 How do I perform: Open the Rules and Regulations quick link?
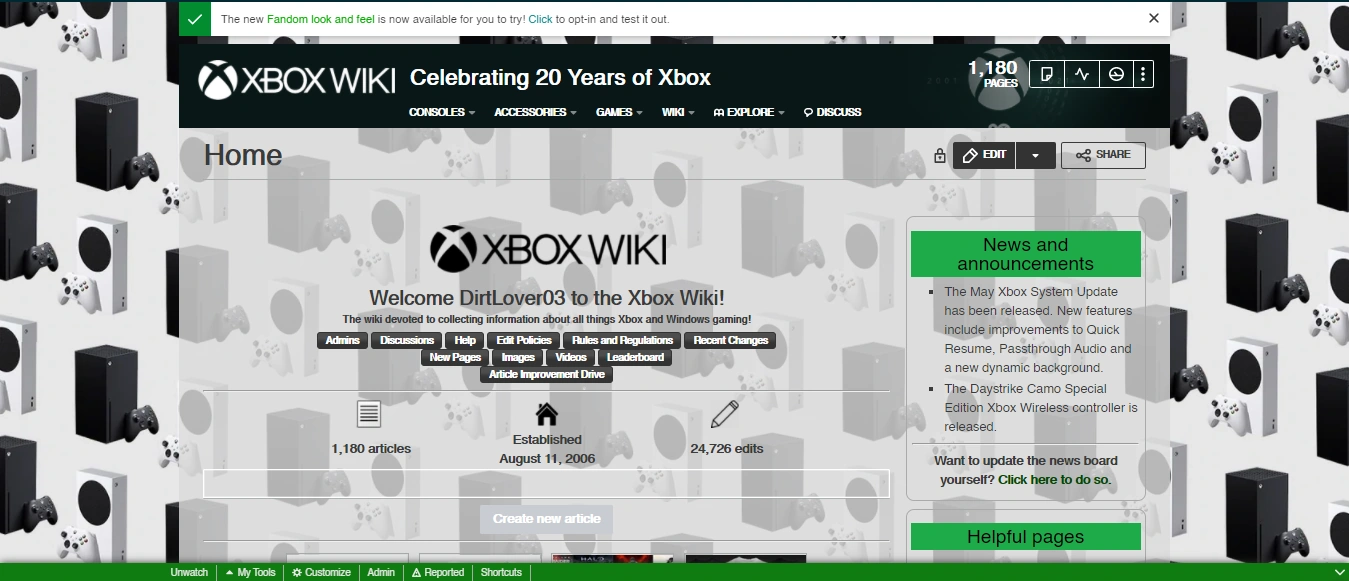[x=623, y=340]
